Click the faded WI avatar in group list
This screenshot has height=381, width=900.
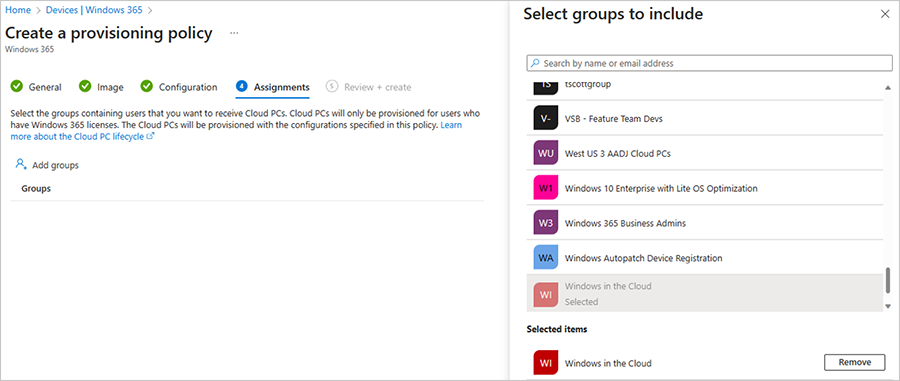pyautogui.click(x=546, y=294)
